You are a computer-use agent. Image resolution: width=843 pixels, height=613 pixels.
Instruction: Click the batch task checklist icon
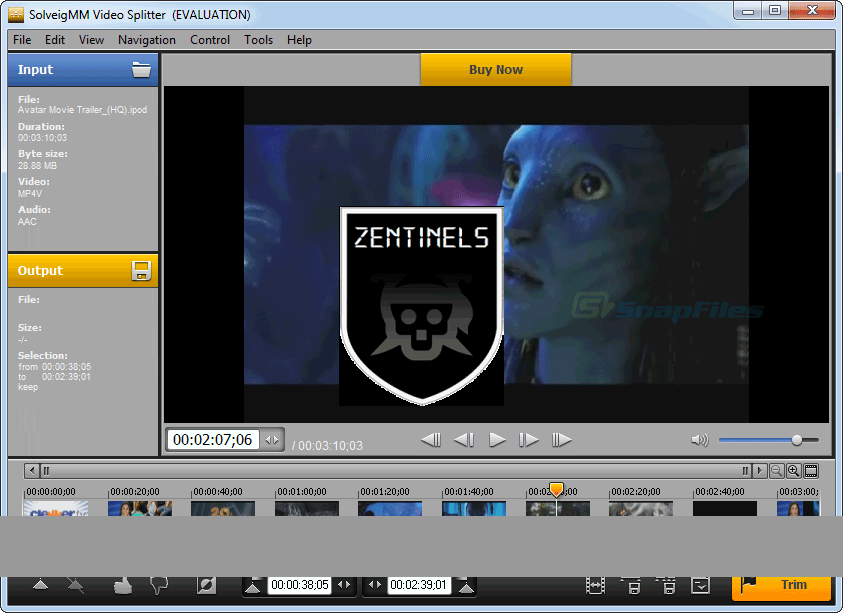(x=701, y=585)
